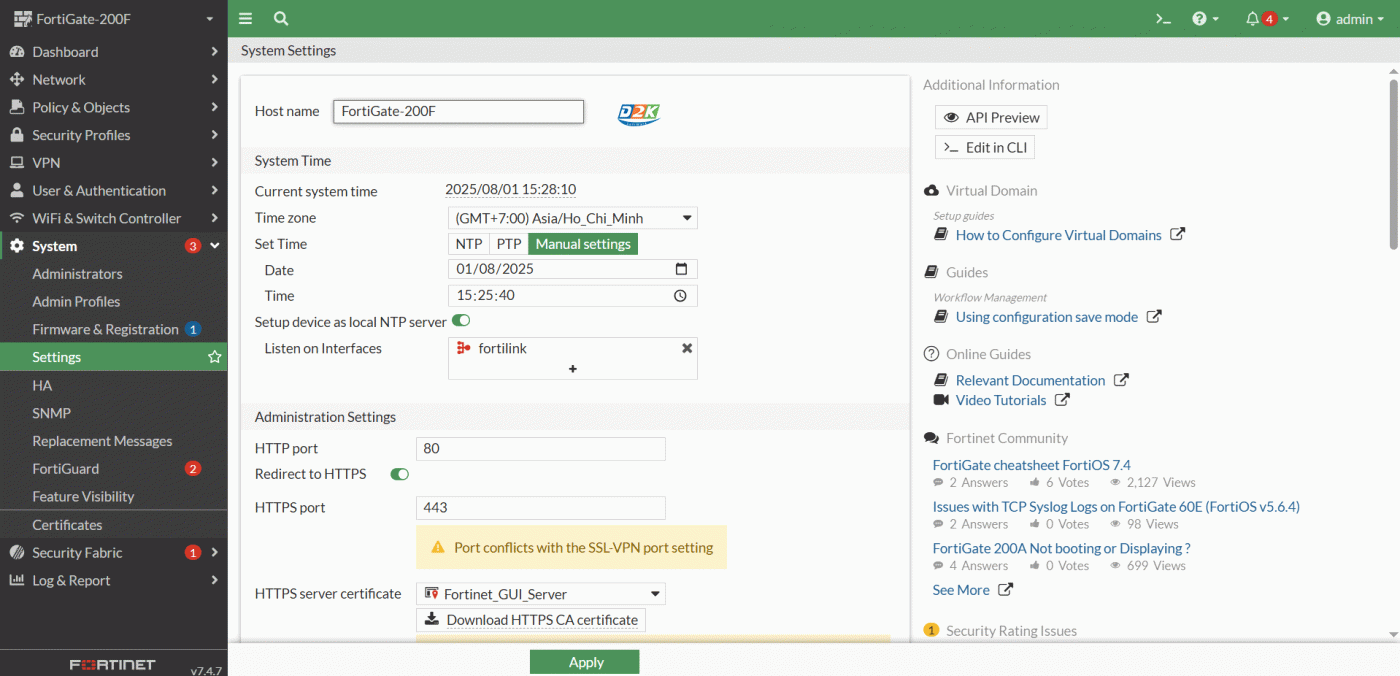Expand Policy & Objects menu
Image resolution: width=1400 pixels, height=676 pixels.
click(x=114, y=107)
